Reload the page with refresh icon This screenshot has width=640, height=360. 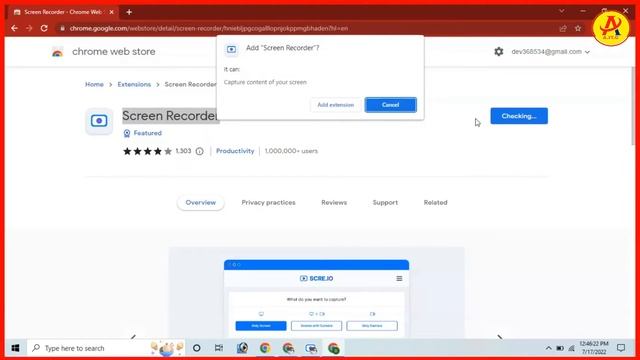point(44,28)
